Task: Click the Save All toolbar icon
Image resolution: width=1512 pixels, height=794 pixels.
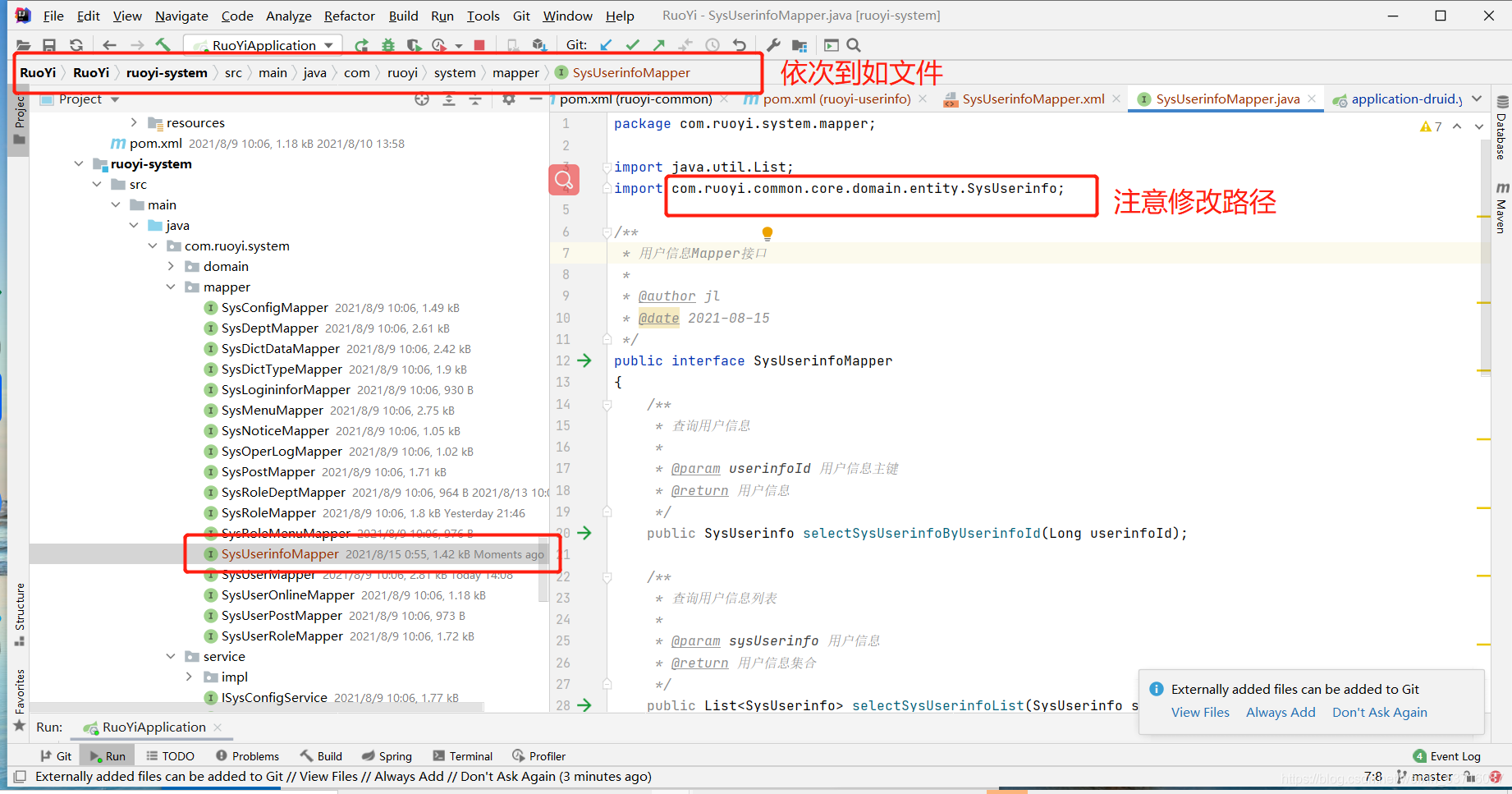Action: [x=49, y=45]
